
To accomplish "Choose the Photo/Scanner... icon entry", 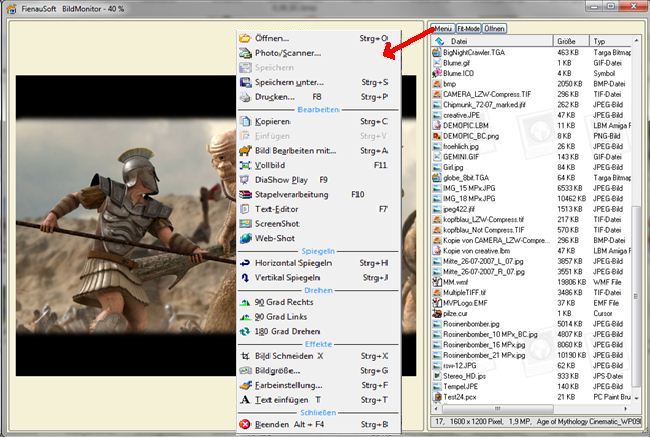I will coord(246,53).
